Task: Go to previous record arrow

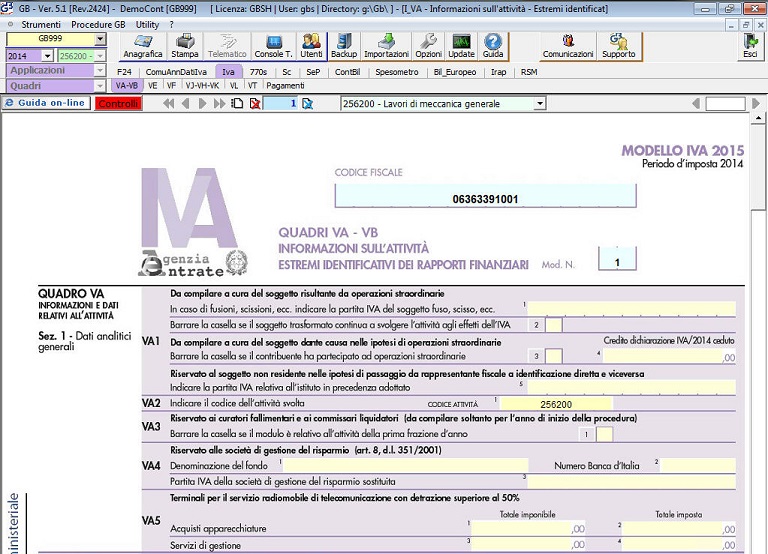Action: click(x=185, y=104)
